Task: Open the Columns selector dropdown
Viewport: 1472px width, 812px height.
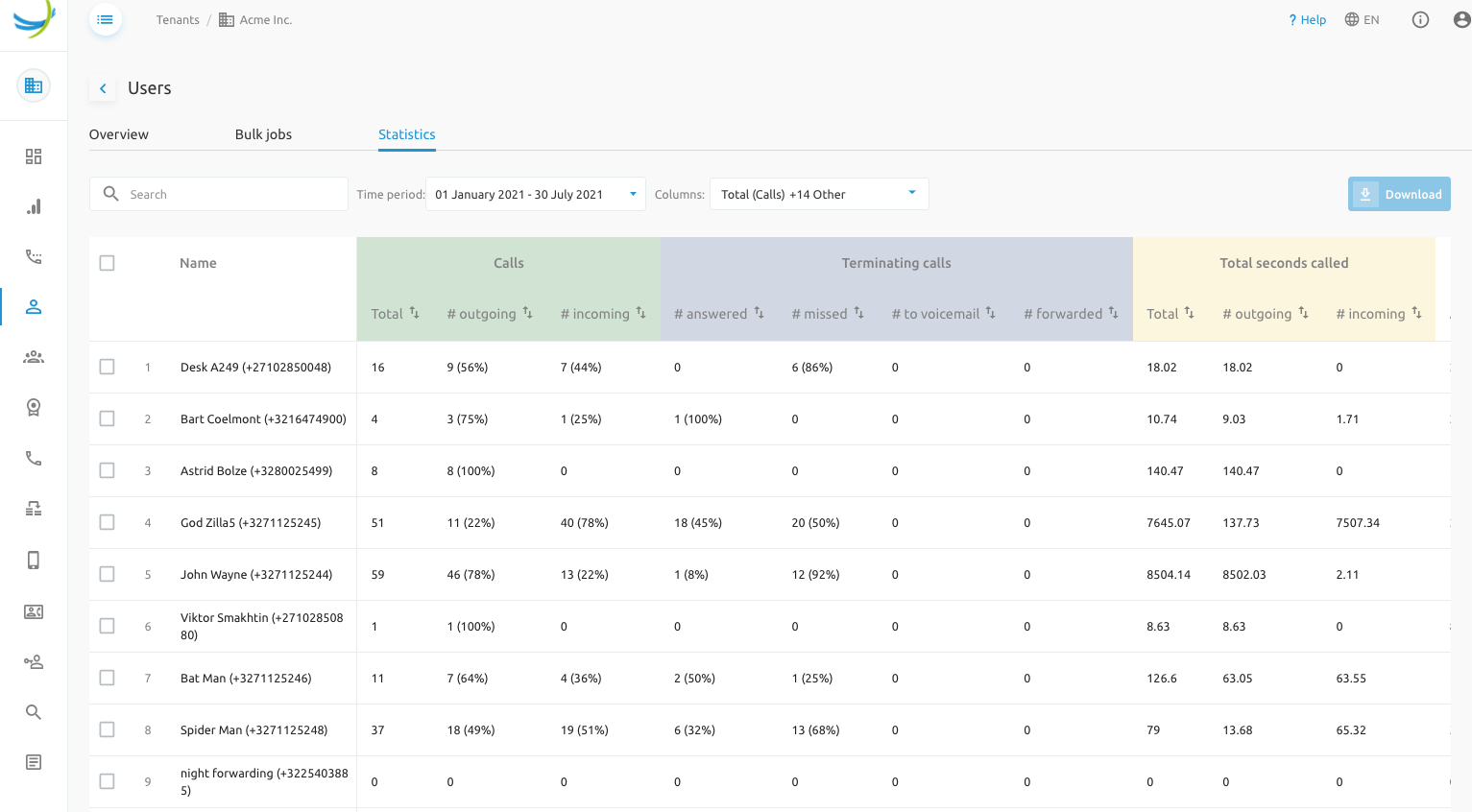Action: coord(819,194)
